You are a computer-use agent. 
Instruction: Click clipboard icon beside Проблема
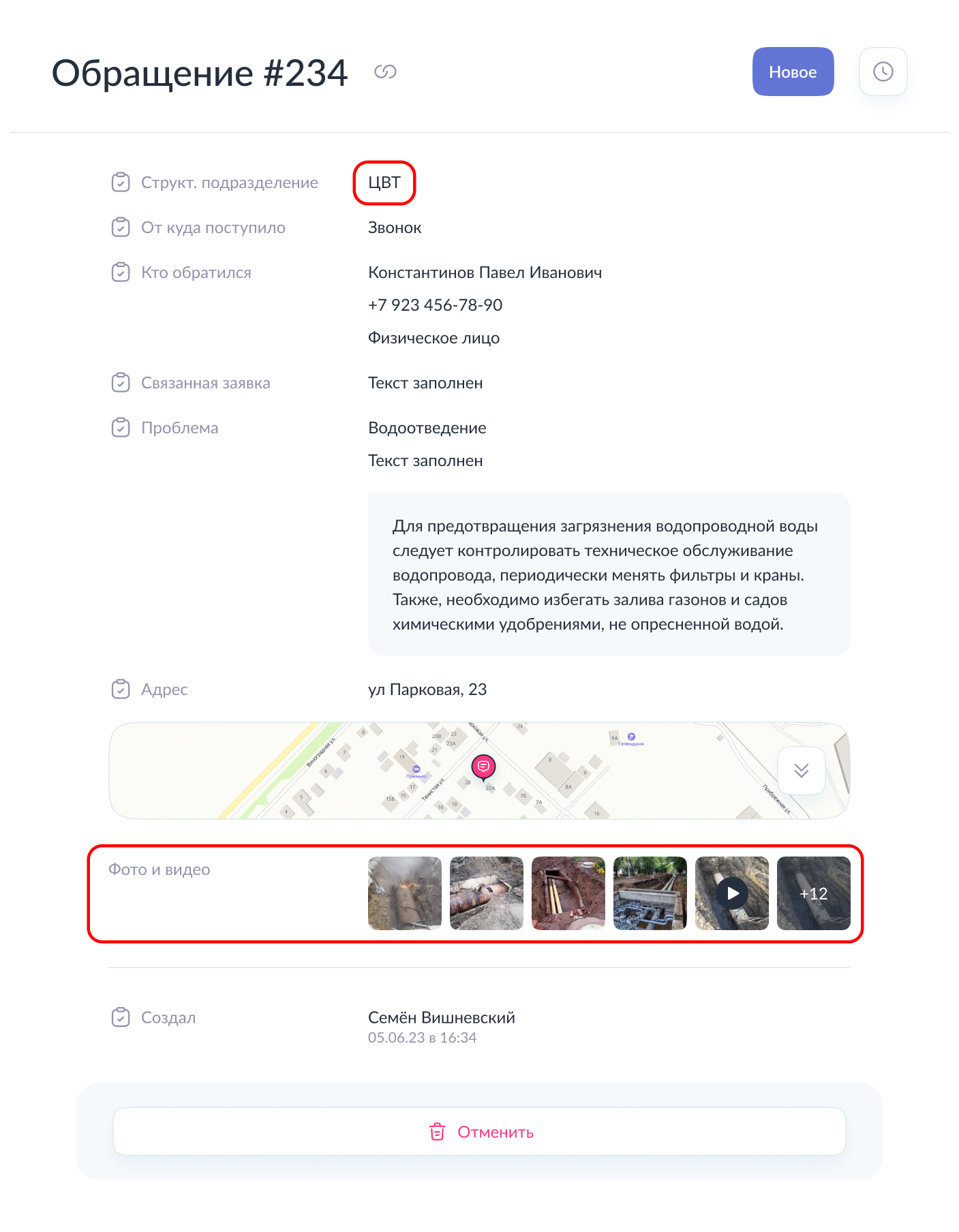[x=121, y=427]
